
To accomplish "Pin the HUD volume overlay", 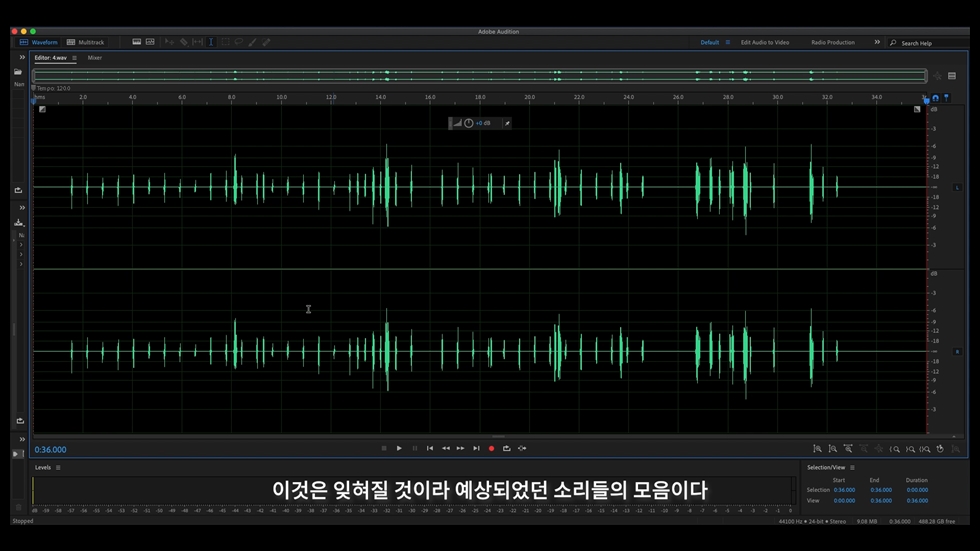I will tap(507, 123).
